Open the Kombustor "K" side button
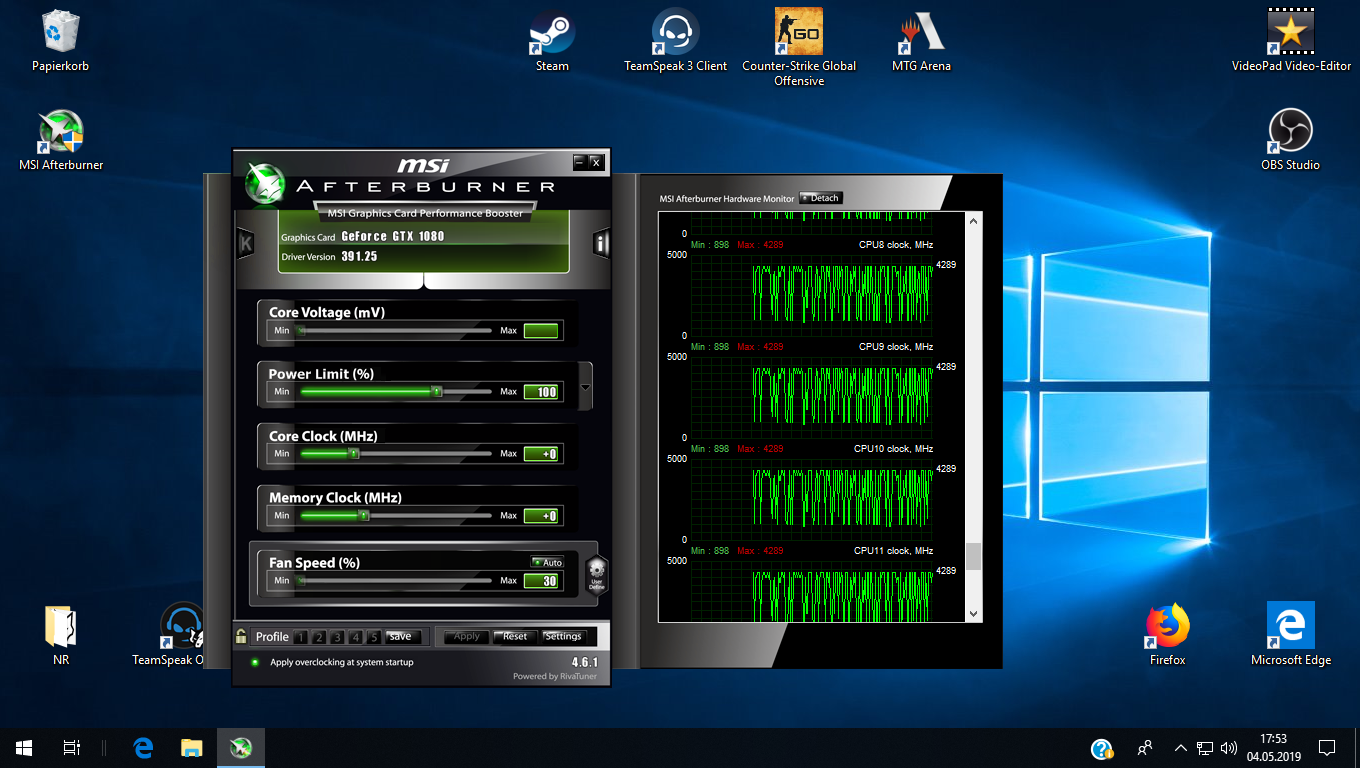Viewport: 1360px width, 768px height. click(x=245, y=243)
